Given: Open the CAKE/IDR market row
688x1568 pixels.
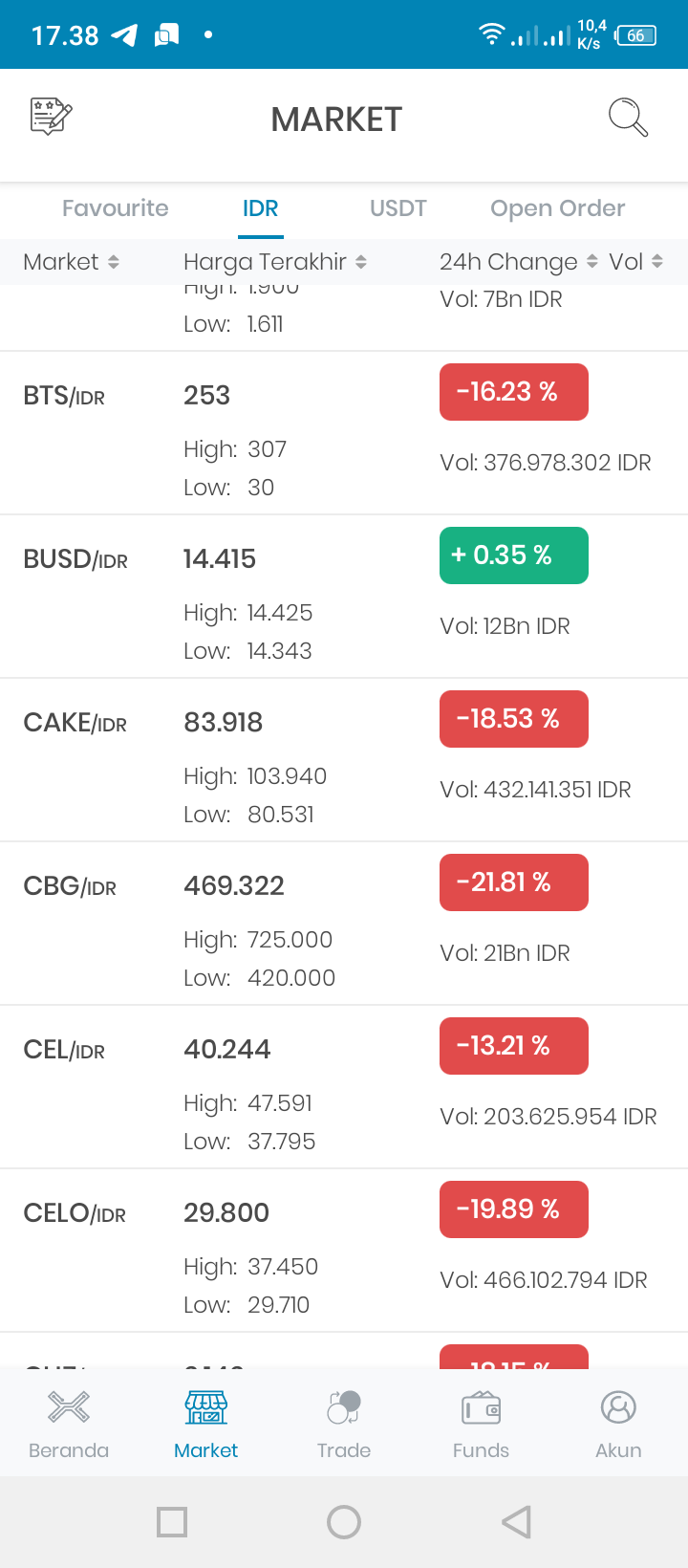Looking at the screenshot, I should click(x=344, y=760).
